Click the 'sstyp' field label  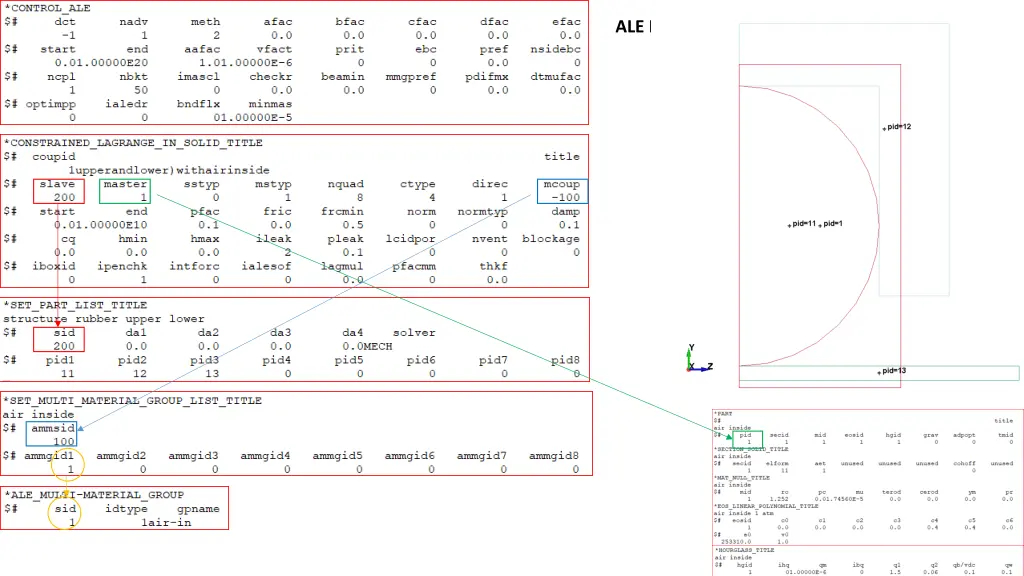click(201, 184)
